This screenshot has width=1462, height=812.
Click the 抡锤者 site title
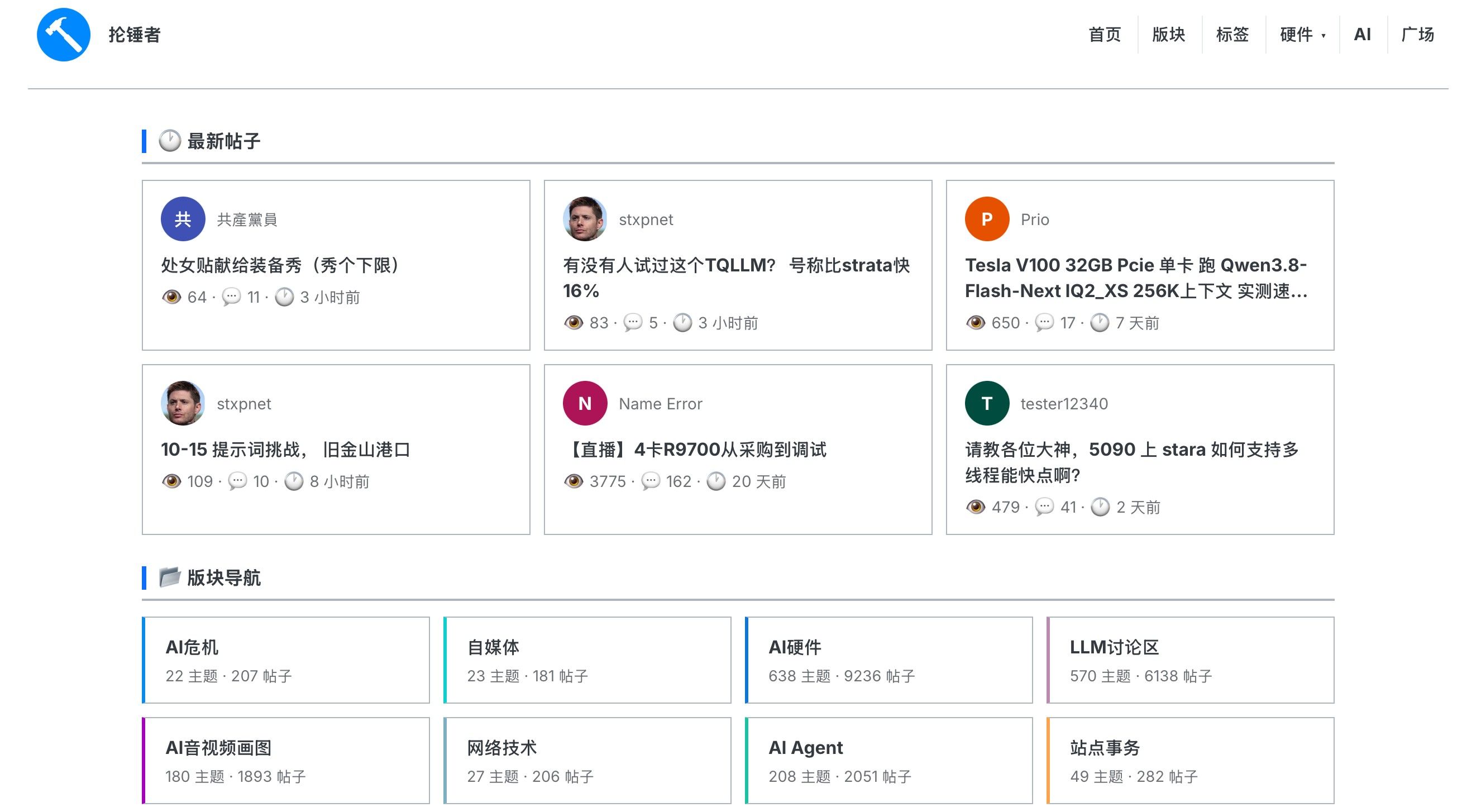pos(135,35)
